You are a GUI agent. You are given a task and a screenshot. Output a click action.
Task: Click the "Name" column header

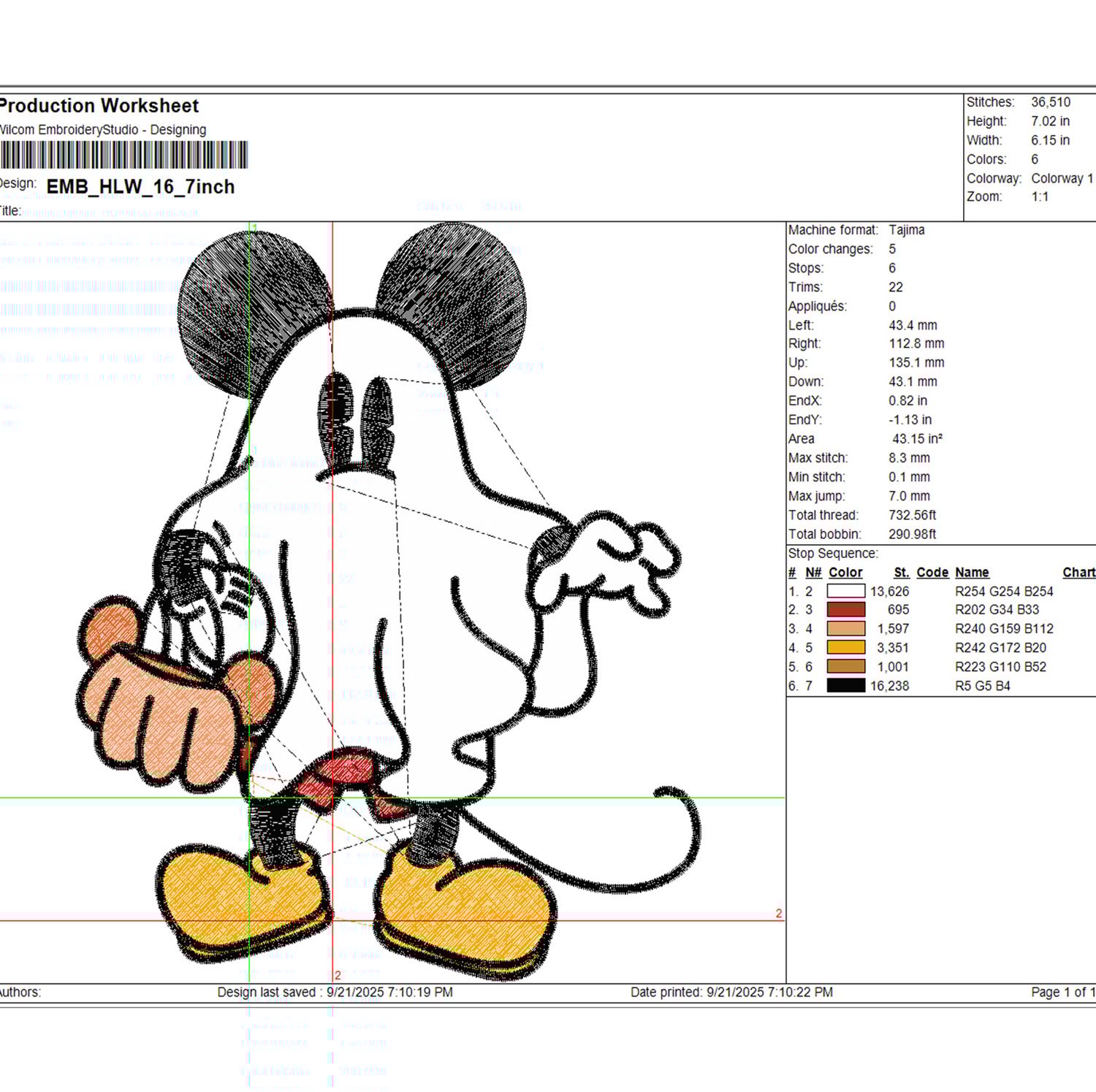pos(972,573)
